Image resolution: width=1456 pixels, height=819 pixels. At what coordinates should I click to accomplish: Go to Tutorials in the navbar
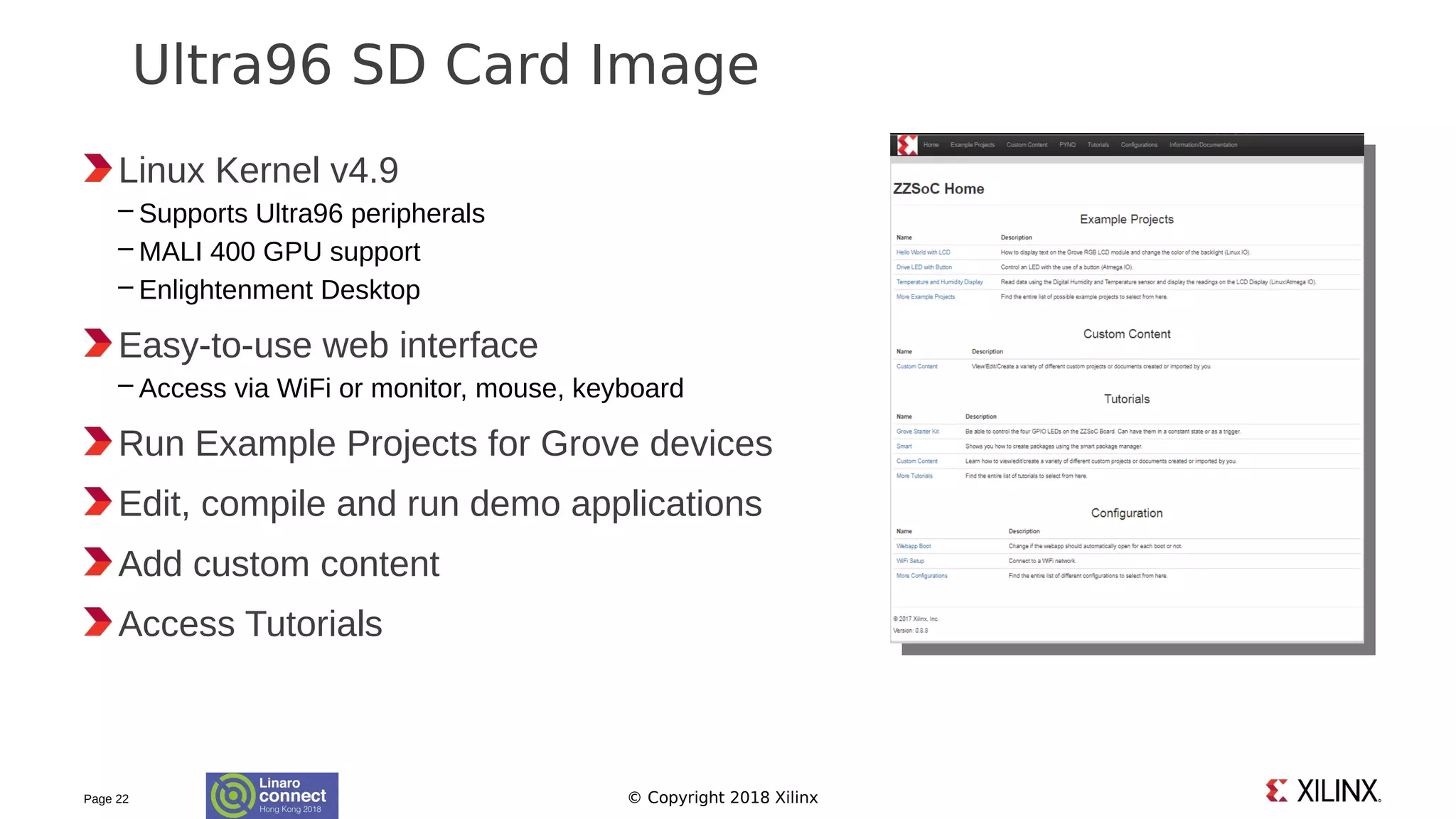[x=1098, y=145]
